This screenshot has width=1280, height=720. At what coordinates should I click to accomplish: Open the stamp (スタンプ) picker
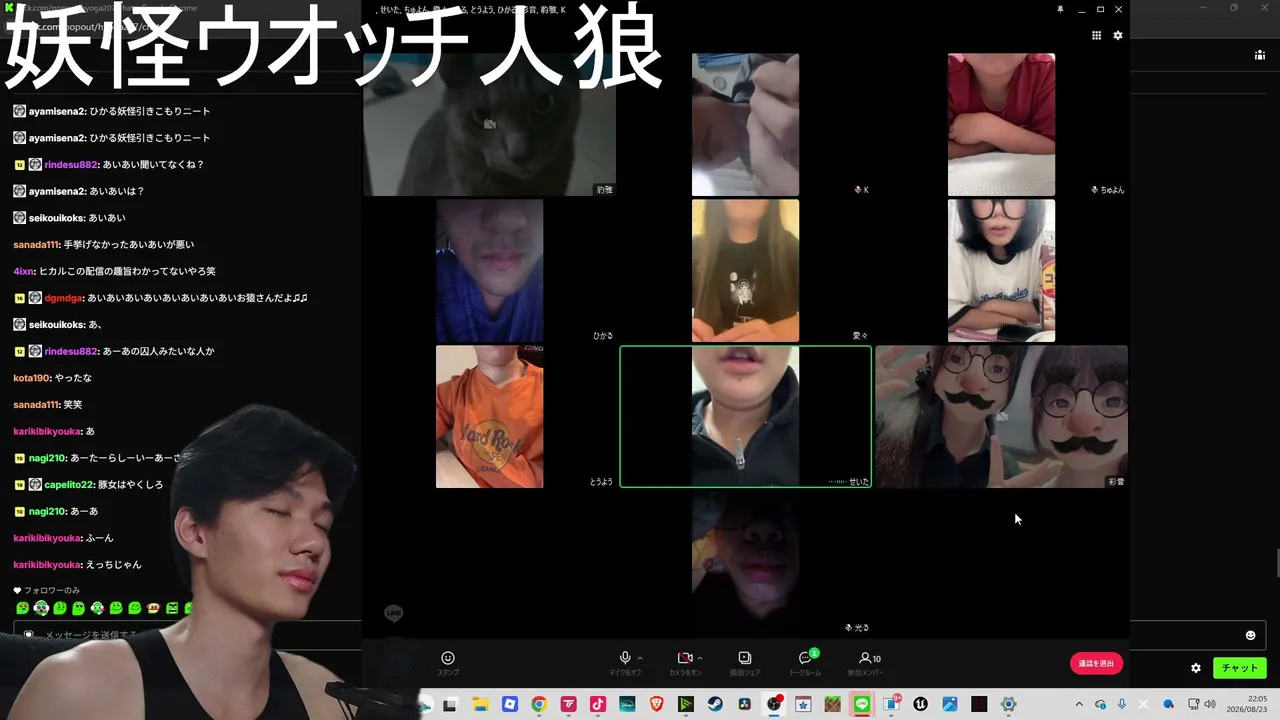448,663
